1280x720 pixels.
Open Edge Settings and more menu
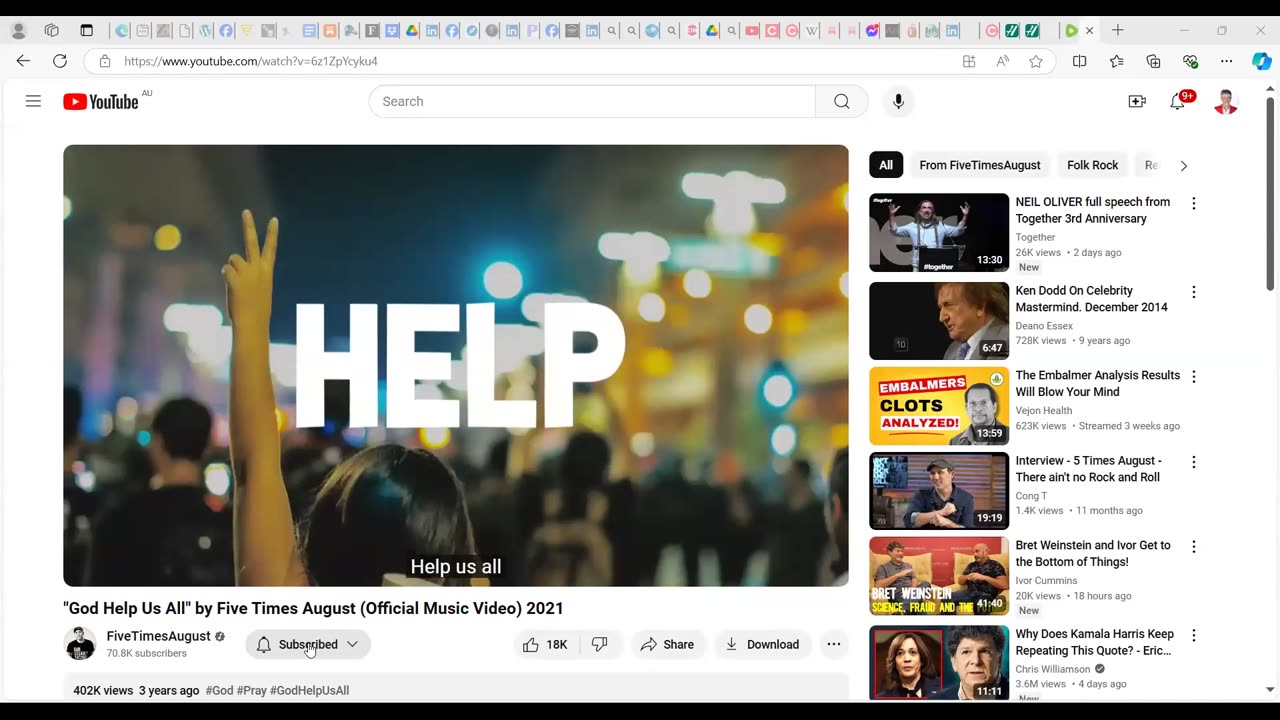pyautogui.click(x=1226, y=61)
